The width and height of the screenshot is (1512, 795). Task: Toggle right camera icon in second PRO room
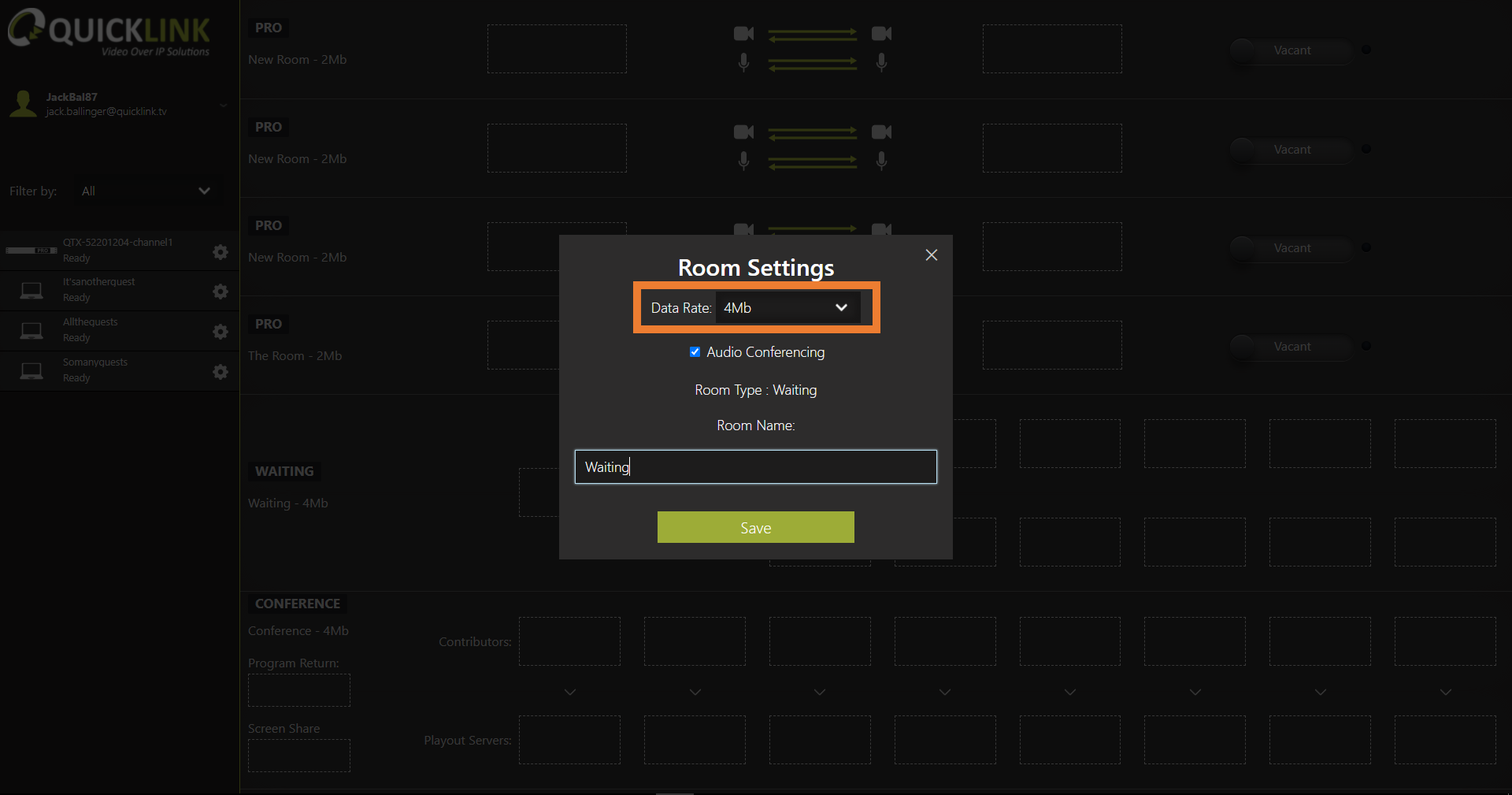click(881, 132)
